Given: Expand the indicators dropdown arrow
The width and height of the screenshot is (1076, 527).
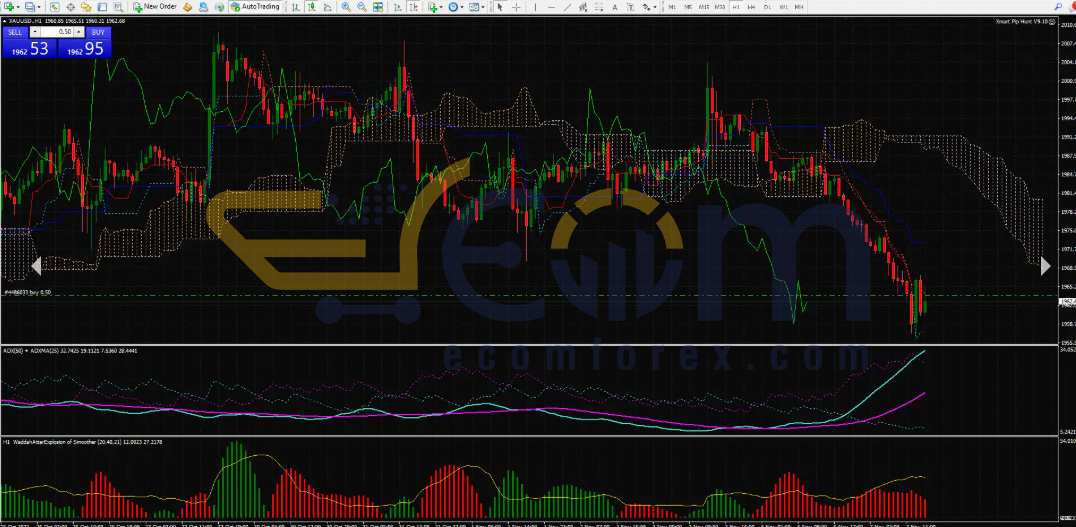Looking at the screenshot, I should 441,7.
